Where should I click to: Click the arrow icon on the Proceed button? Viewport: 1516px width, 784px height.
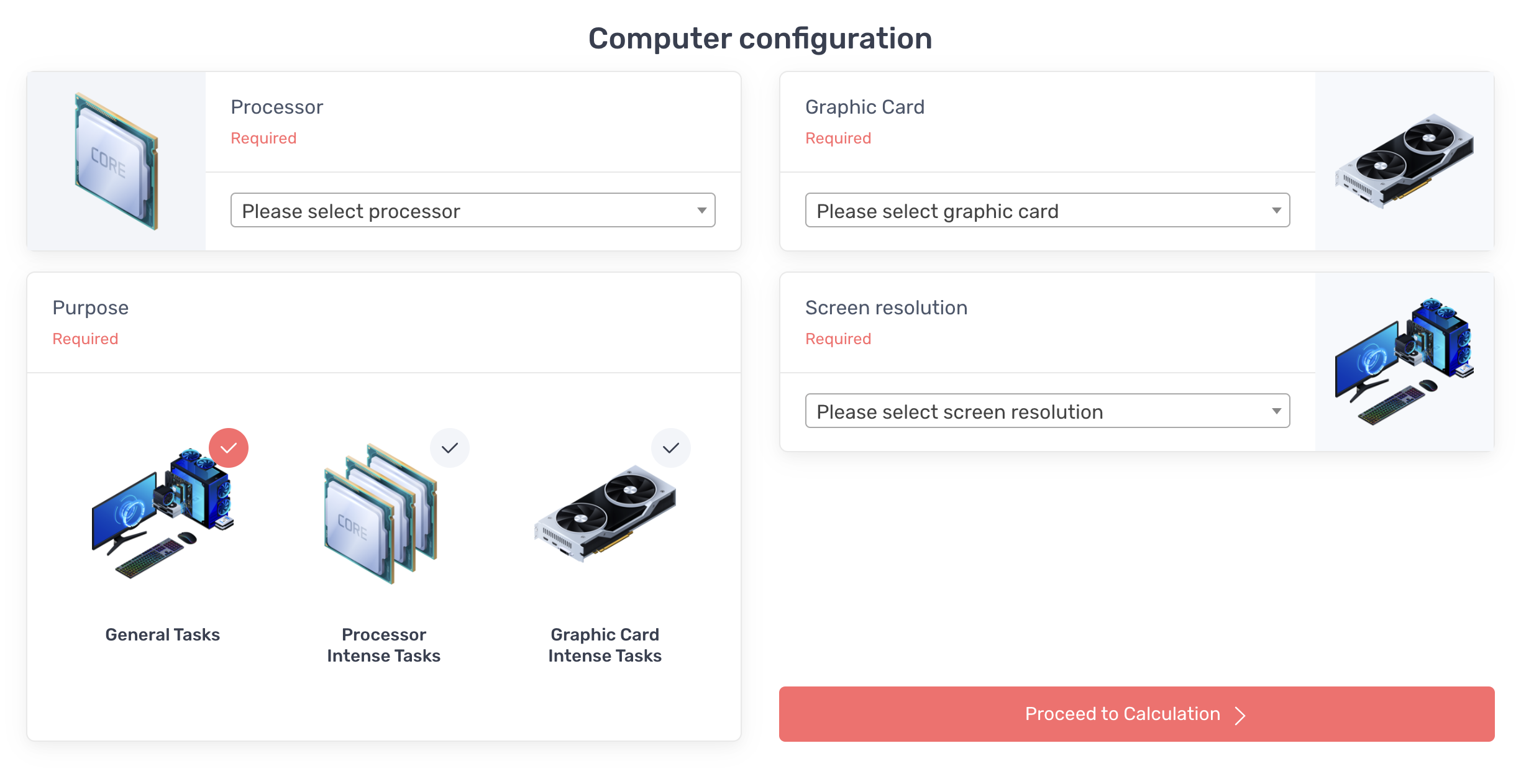(x=1240, y=715)
